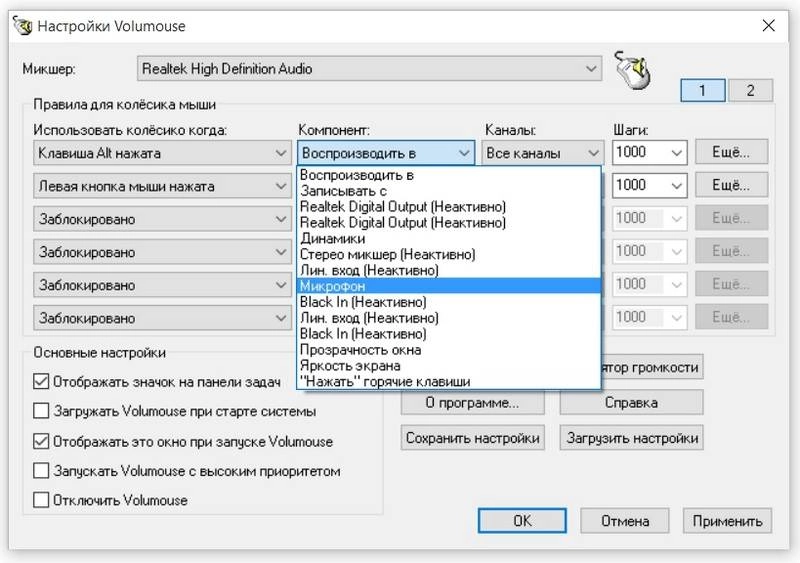
Task: Enable 'Загружать Volumouse при старте системы'
Action: click(x=41, y=411)
